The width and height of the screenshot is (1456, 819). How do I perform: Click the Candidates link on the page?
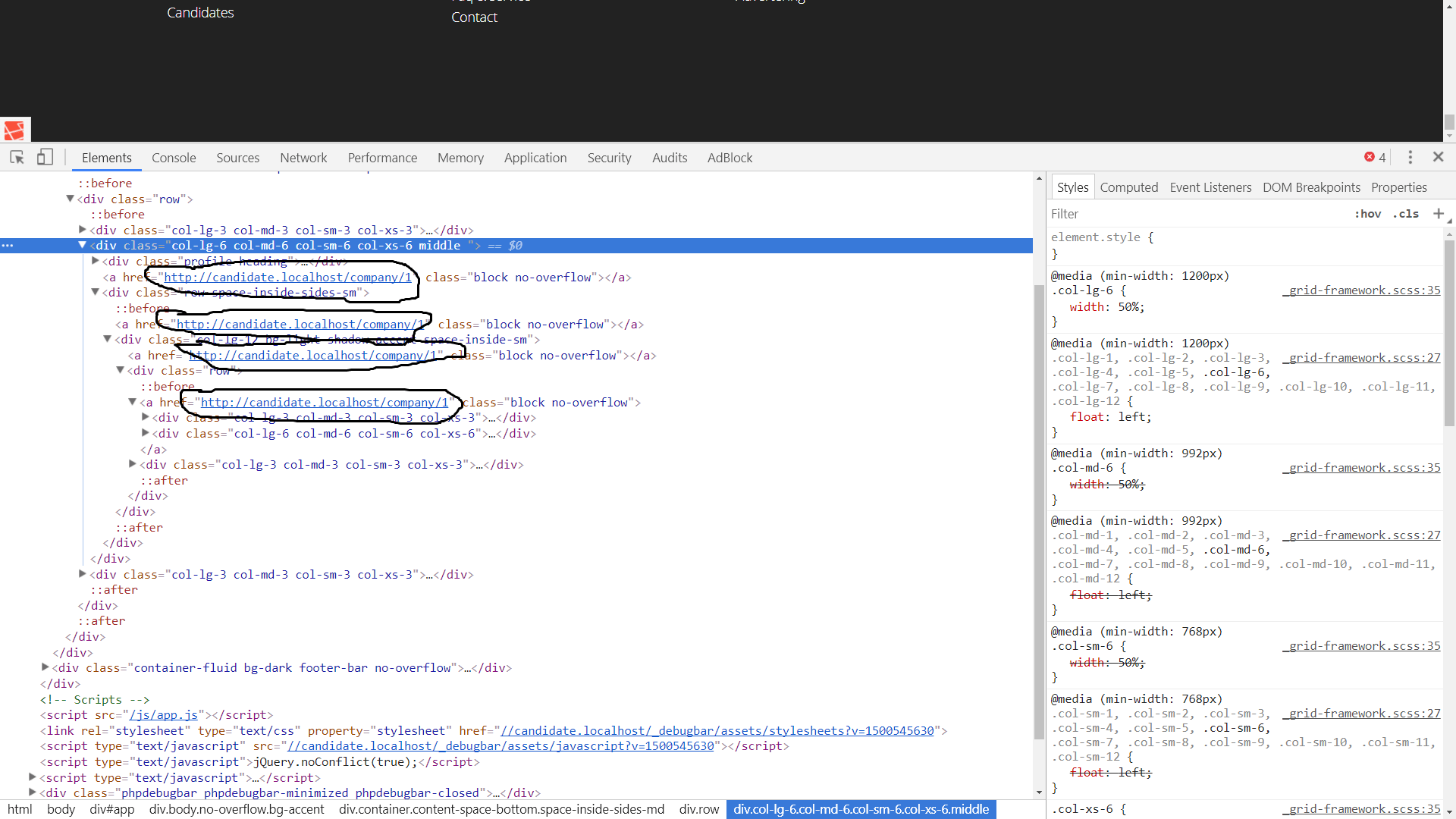(200, 13)
